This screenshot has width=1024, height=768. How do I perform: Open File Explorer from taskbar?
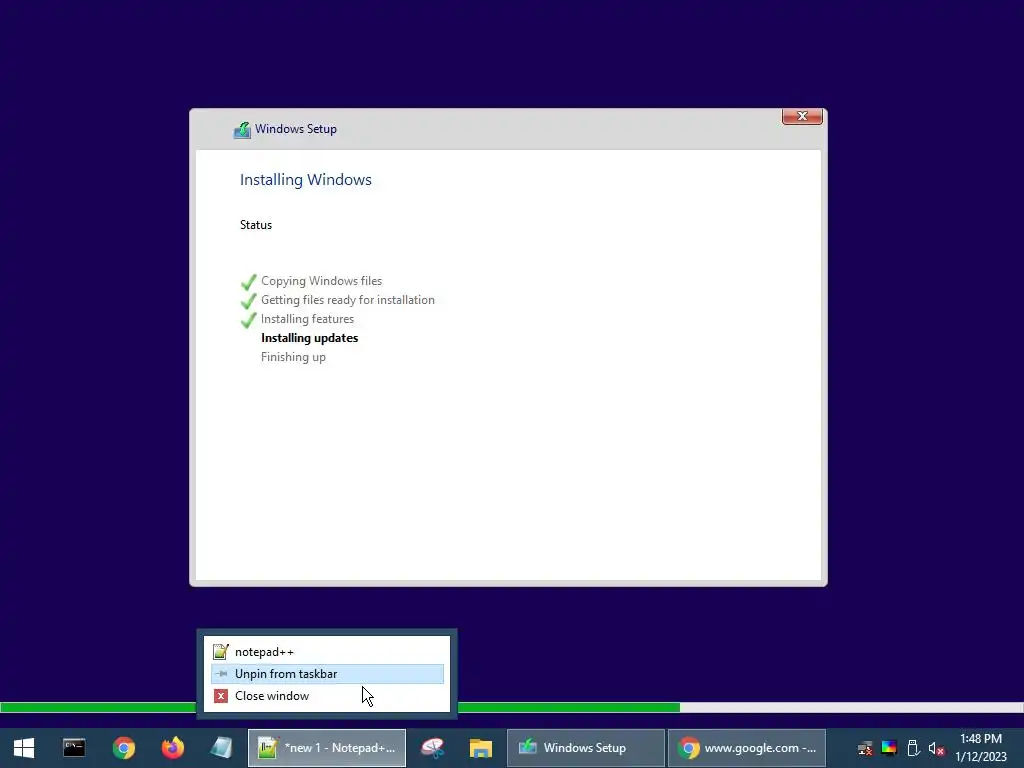[x=481, y=748]
